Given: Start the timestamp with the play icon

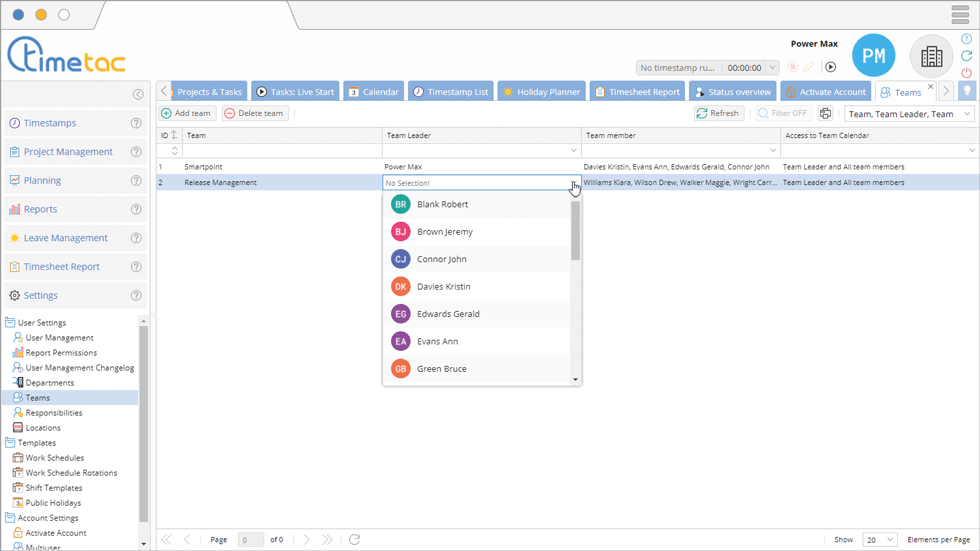Looking at the screenshot, I should 830,67.
